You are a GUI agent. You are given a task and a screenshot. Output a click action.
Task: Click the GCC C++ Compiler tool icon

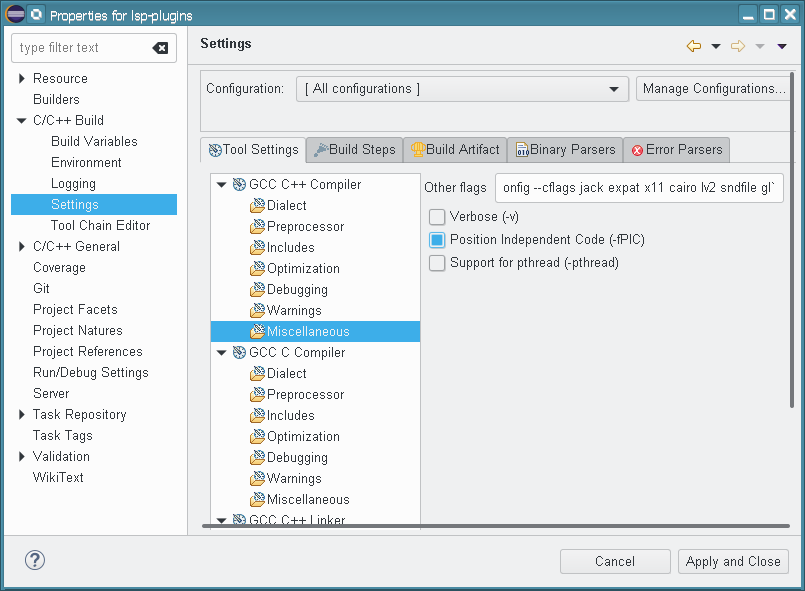(x=239, y=185)
